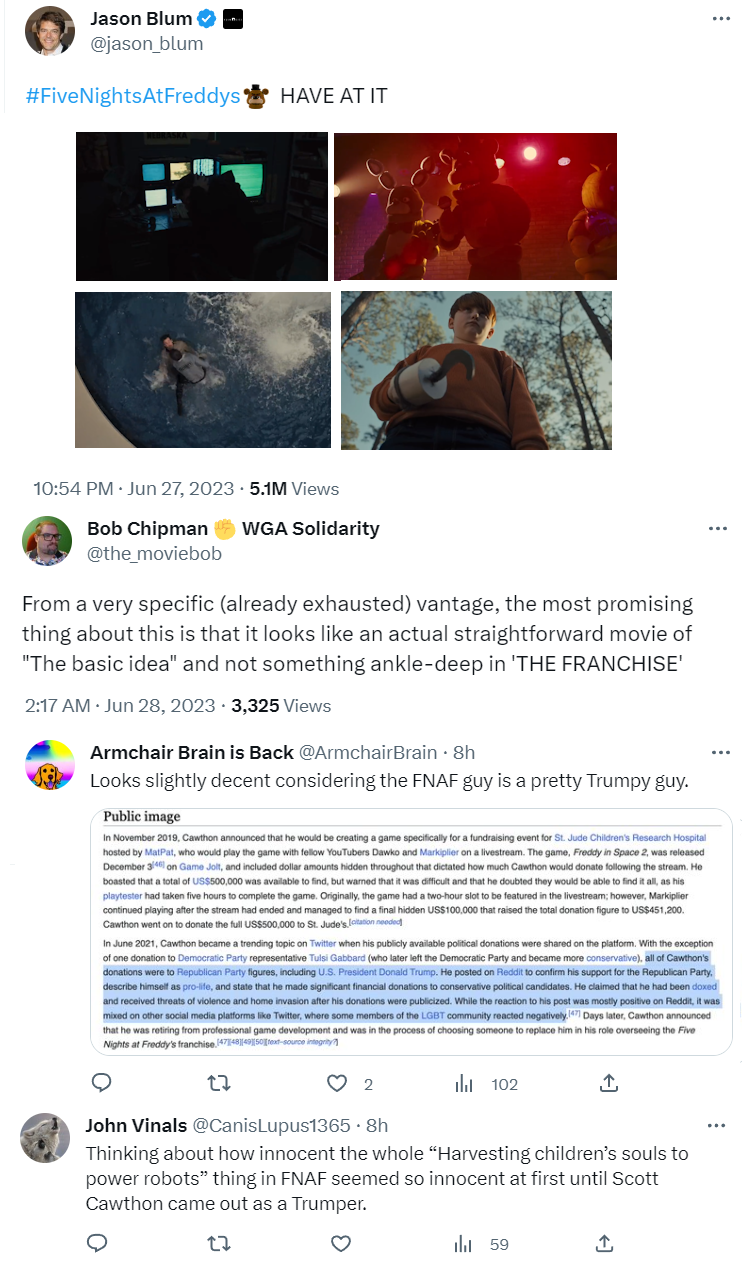Screen dimensions: 747x1264
Task: Open the boy with hook hand image
Action: click(476, 370)
